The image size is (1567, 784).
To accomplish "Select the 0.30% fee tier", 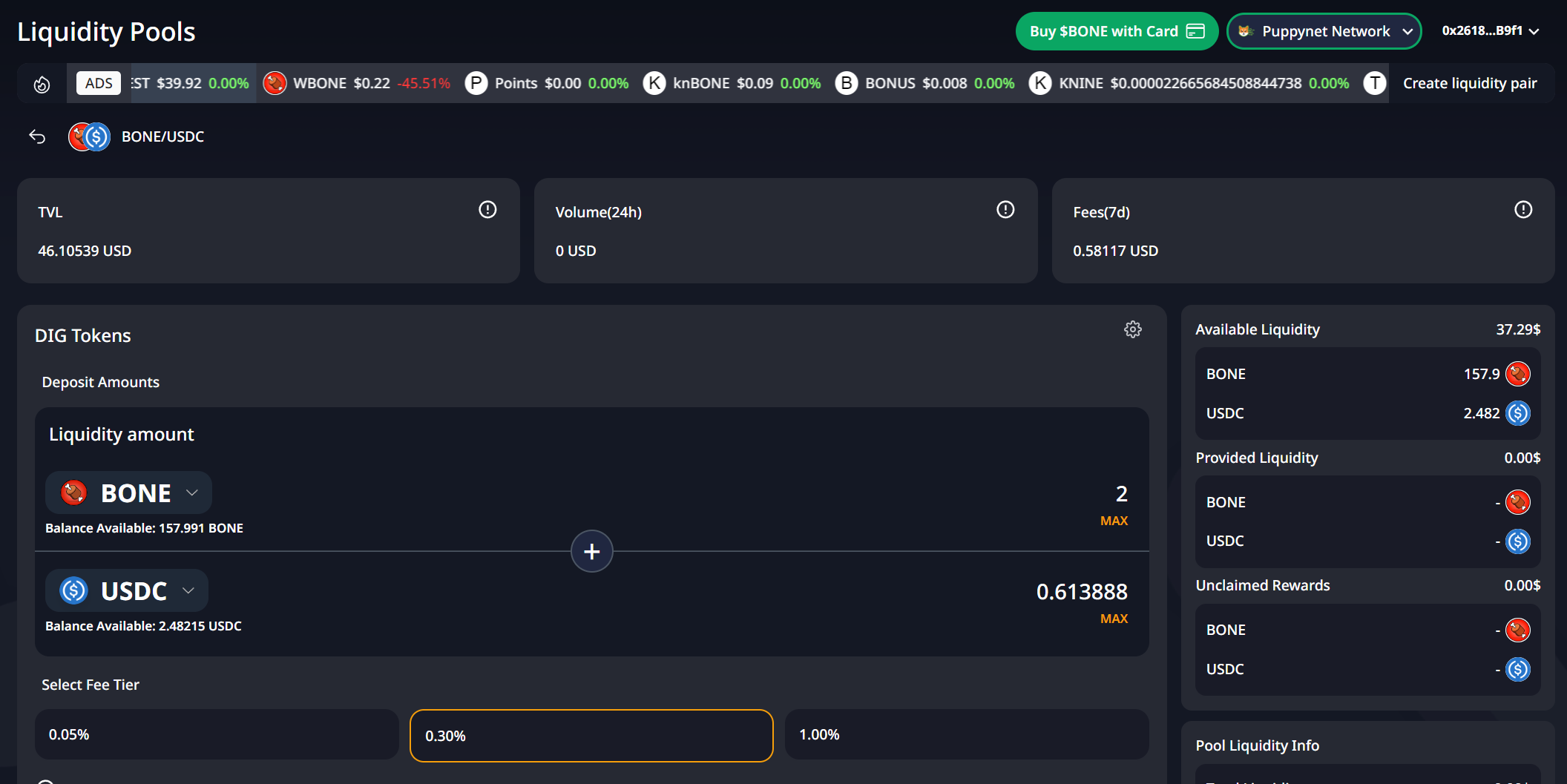I will point(591,736).
